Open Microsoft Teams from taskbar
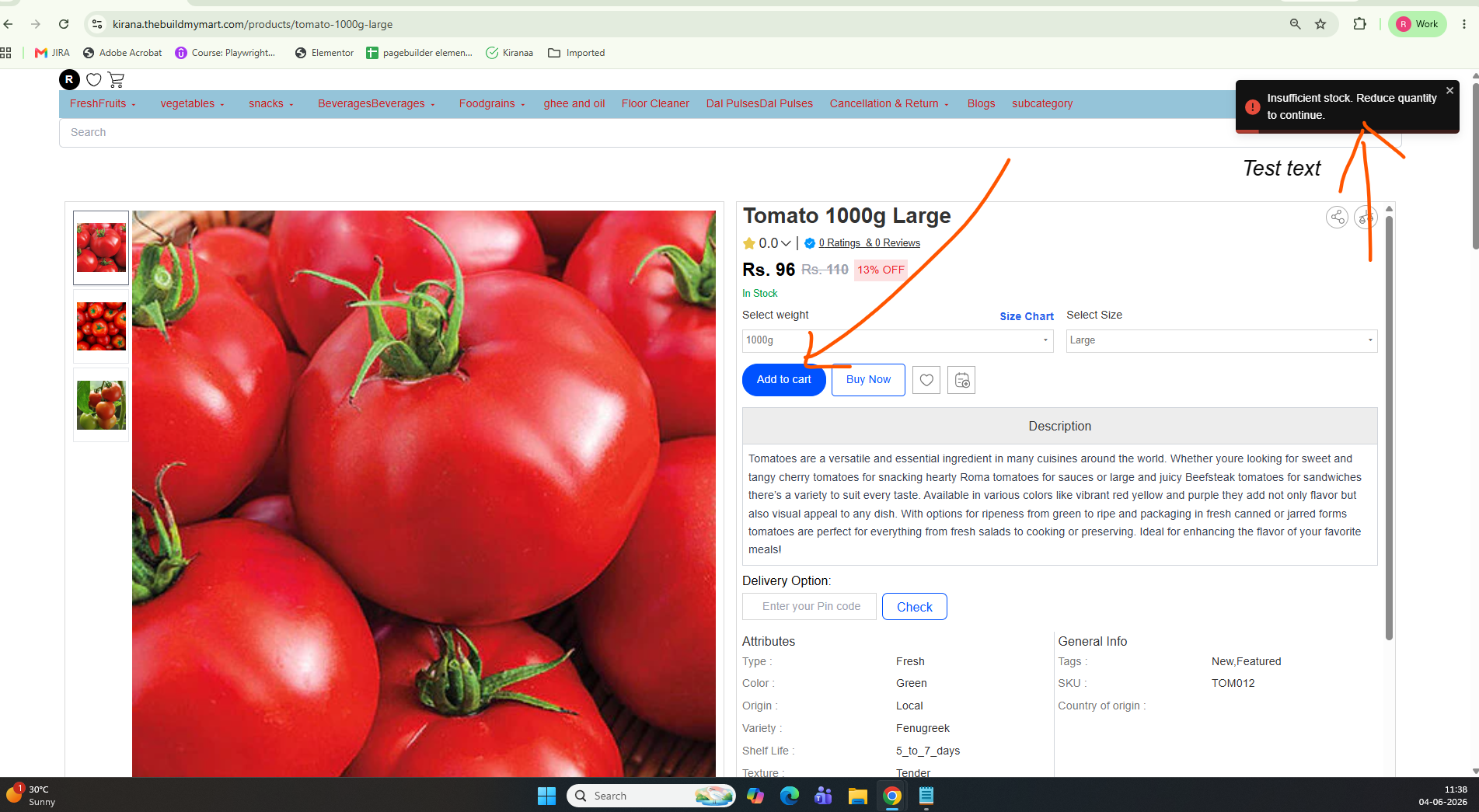1479x812 pixels. tap(823, 796)
